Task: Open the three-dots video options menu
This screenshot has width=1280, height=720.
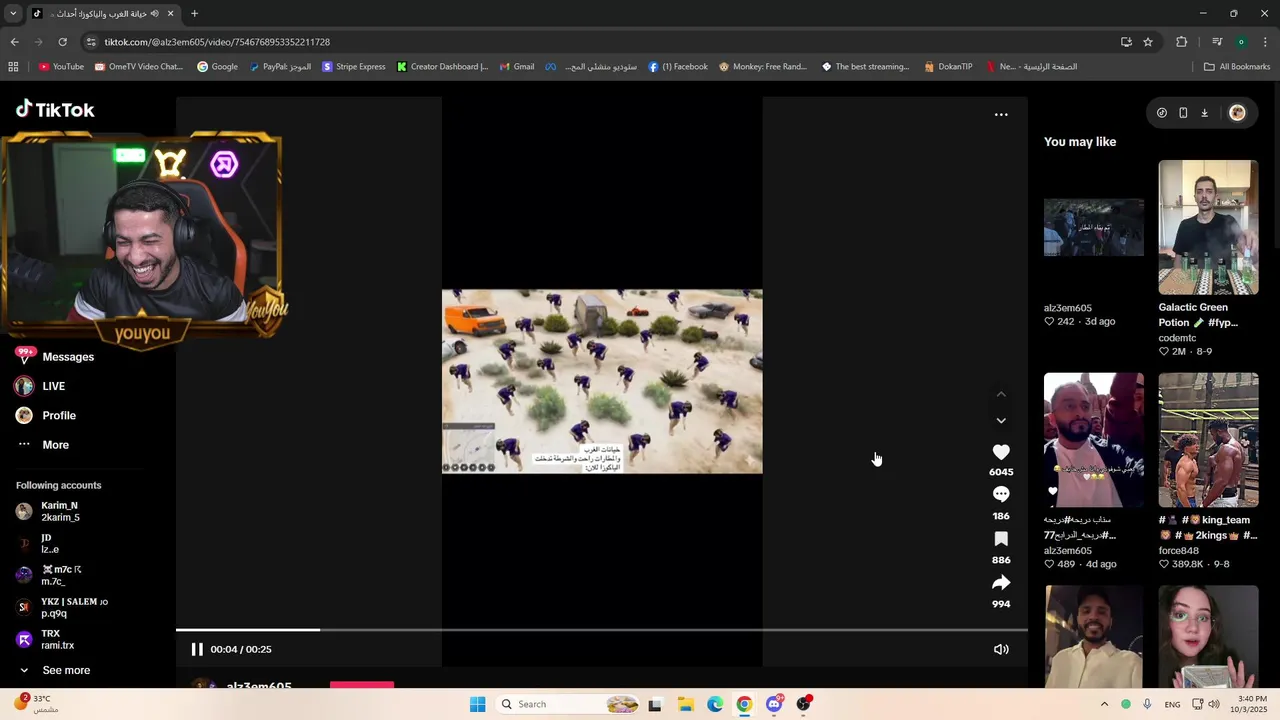Action: [1001, 114]
